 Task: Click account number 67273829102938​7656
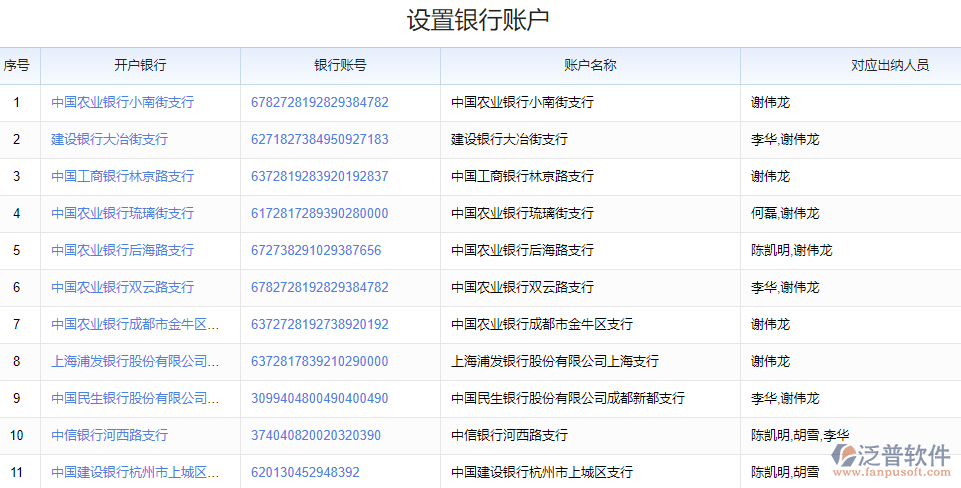point(316,250)
